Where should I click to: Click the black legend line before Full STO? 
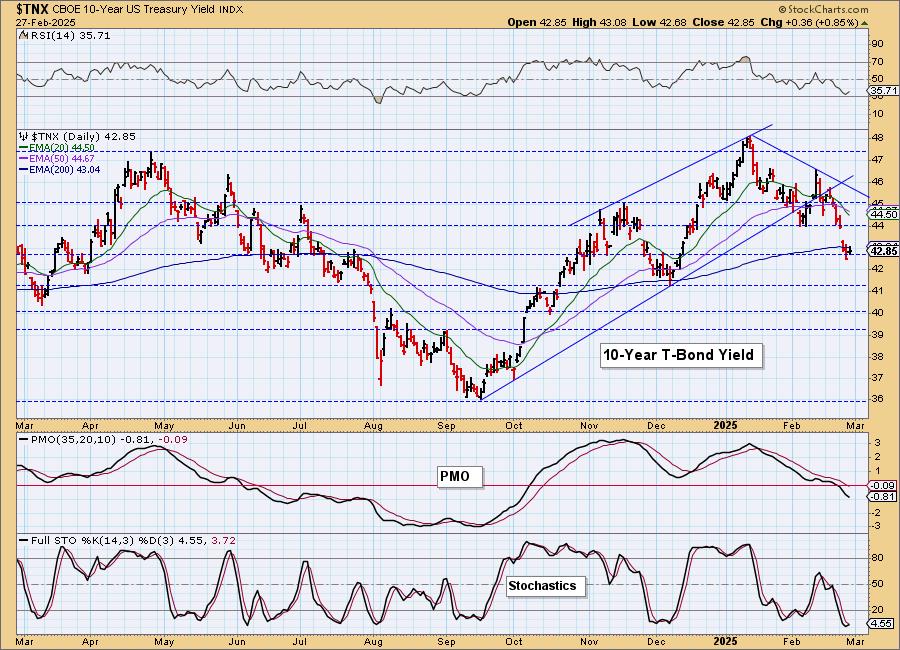tap(24, 540)
